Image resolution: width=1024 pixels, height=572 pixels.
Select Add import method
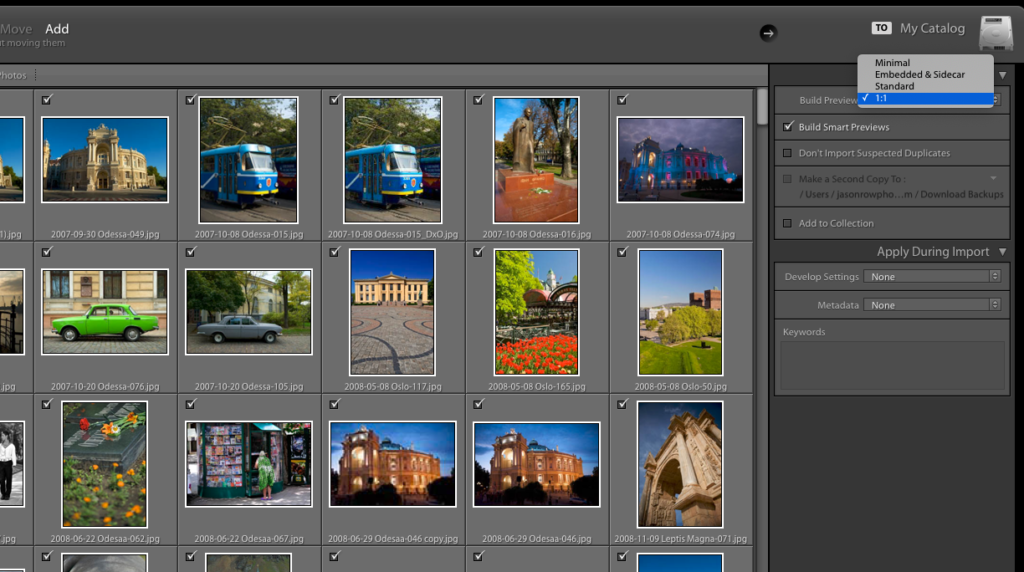[57, 29]
